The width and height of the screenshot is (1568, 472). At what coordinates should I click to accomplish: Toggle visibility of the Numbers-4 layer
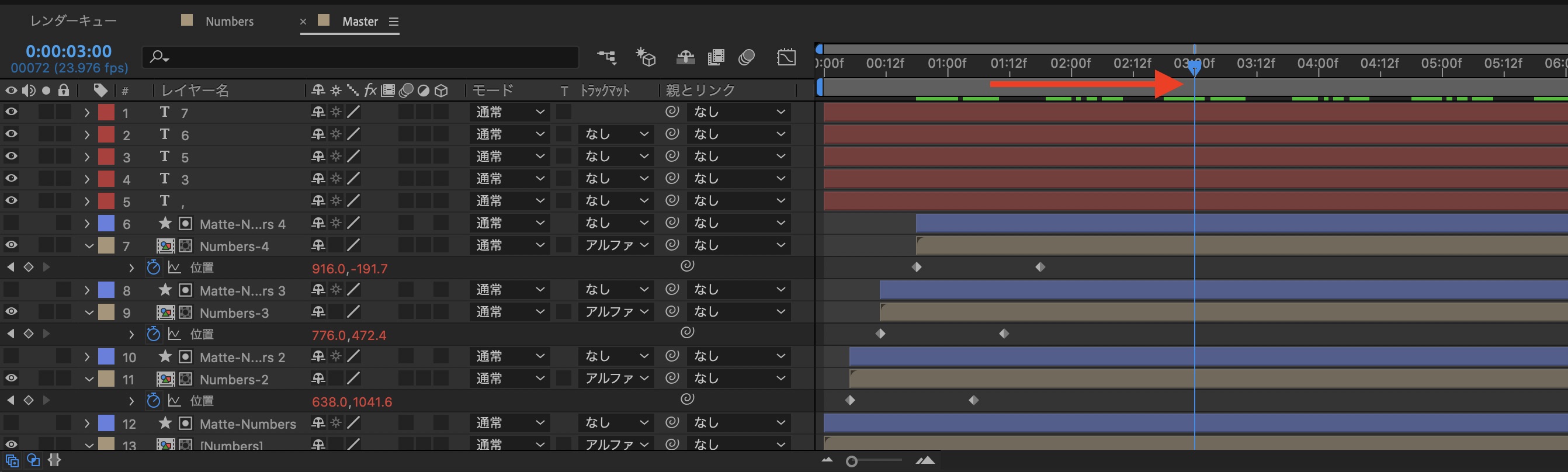click(11, 245)
